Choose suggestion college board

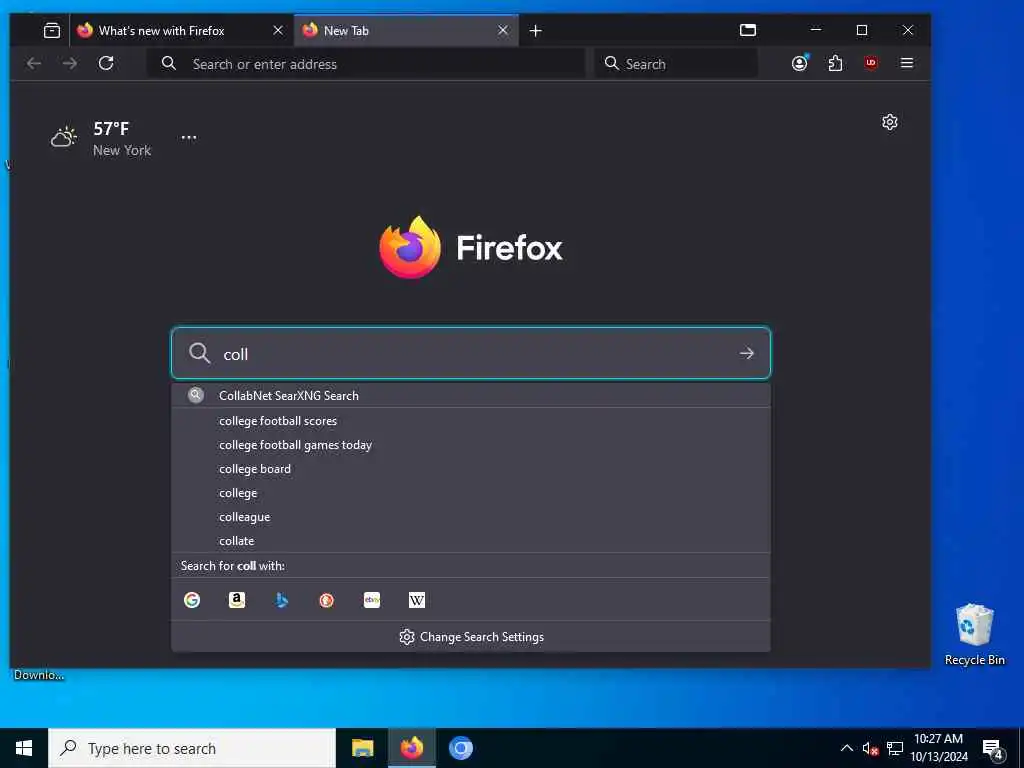[470, 469]
